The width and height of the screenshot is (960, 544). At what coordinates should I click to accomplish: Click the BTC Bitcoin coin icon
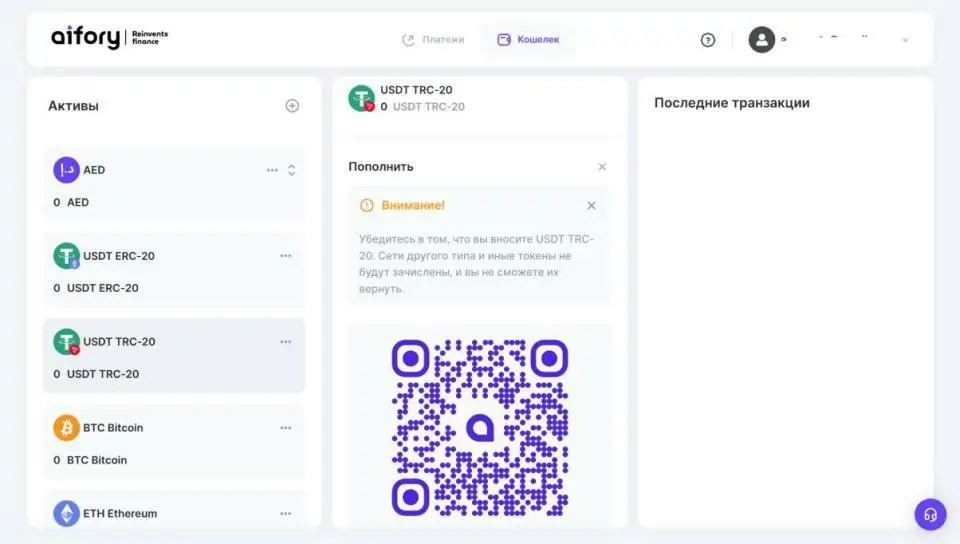(66, 428)
